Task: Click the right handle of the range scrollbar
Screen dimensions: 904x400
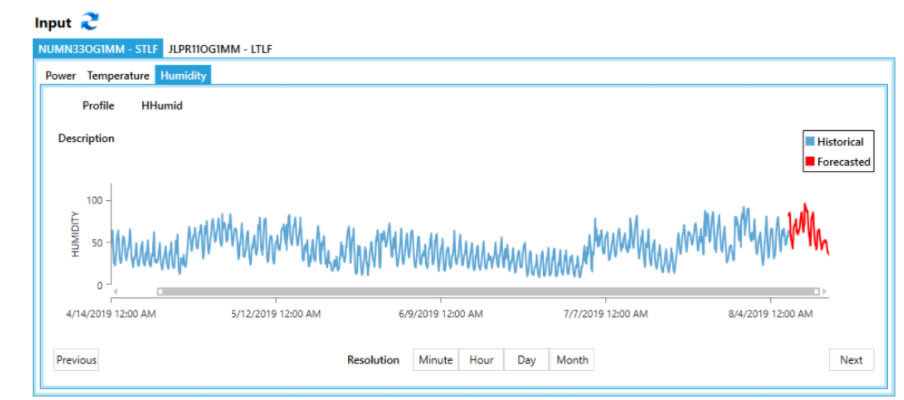Action: [816, 291]
